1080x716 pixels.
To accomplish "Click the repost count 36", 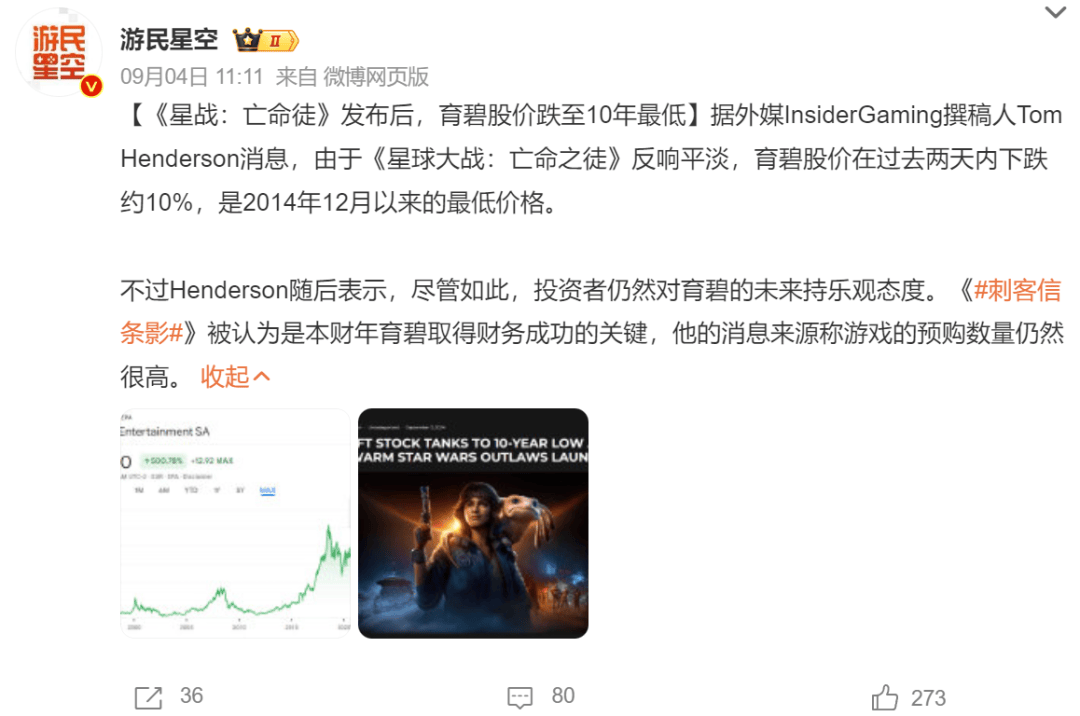I will coord(191,696).
